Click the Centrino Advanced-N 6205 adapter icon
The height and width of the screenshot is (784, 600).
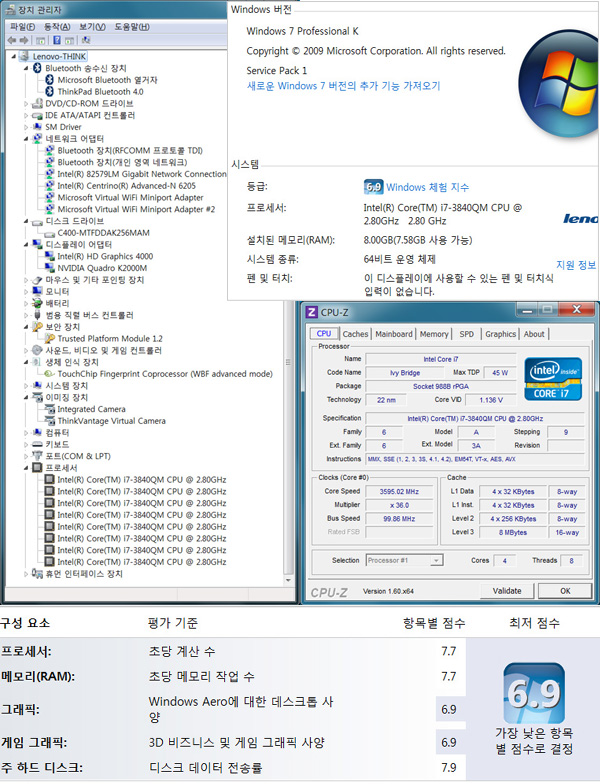point(50,186)
